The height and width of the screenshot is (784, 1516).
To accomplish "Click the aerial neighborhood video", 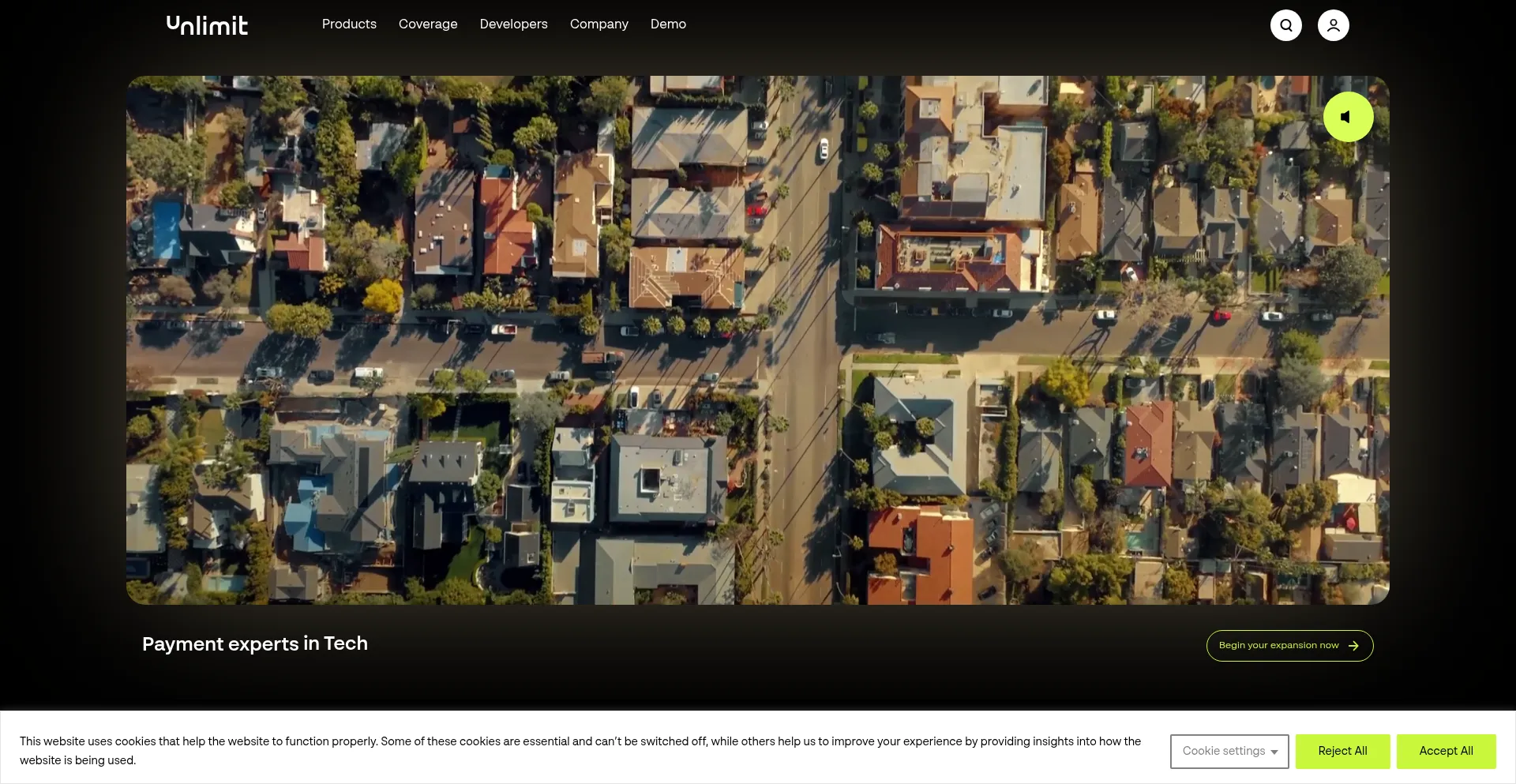I will click(x=758, y=339).
